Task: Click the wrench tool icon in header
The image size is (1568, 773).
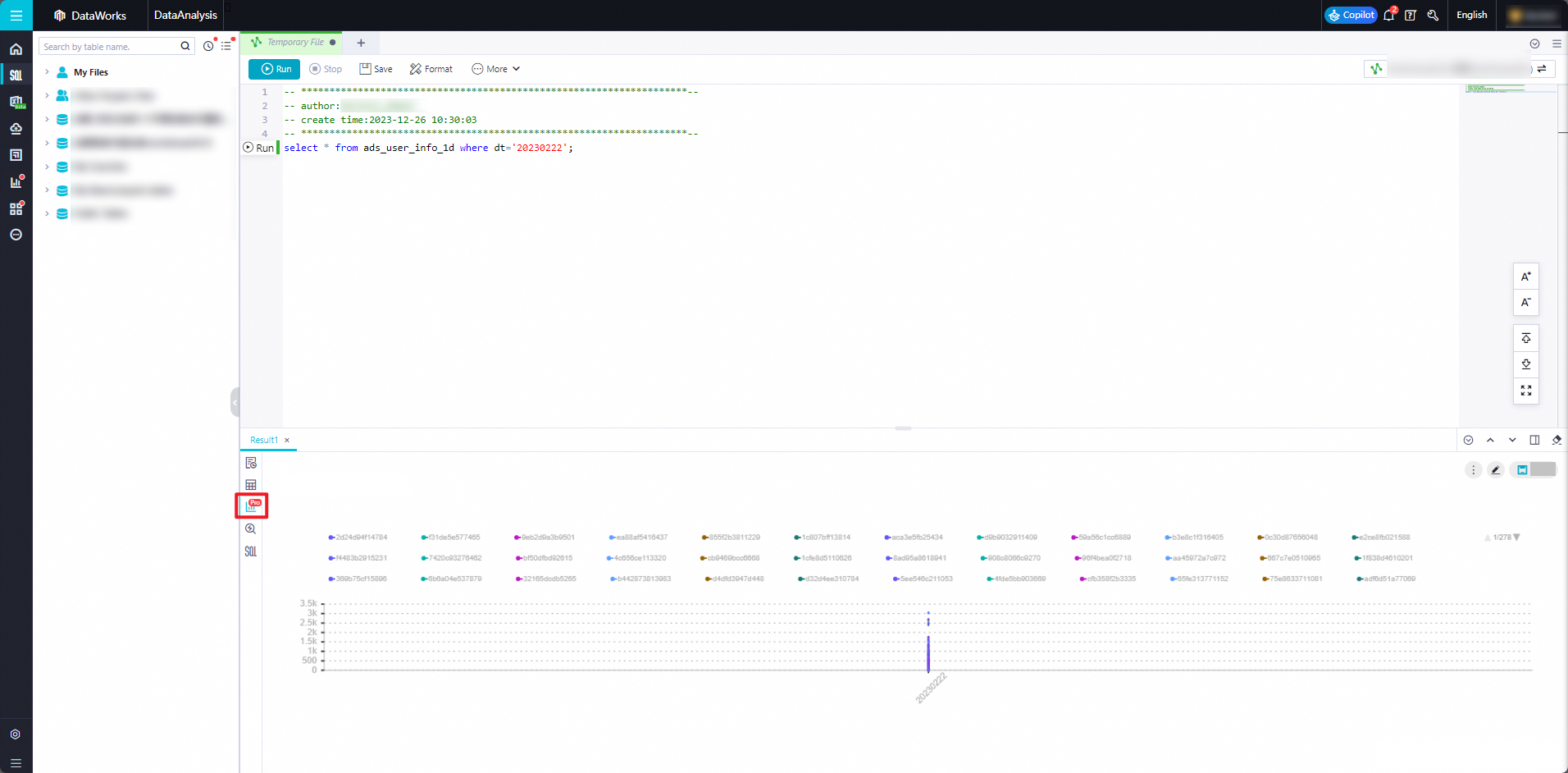Action: coord(1433,15)
